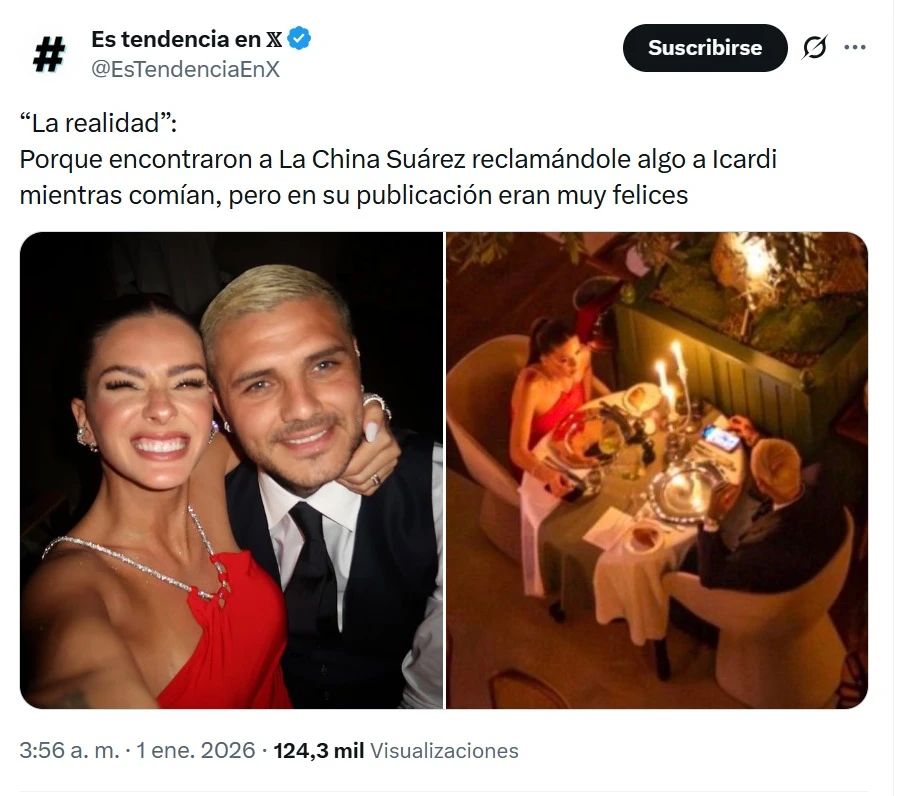This screenshot has width=913, height=796.
Task: Click the tweet text starting "La realidad"
Action: point(398,159)
